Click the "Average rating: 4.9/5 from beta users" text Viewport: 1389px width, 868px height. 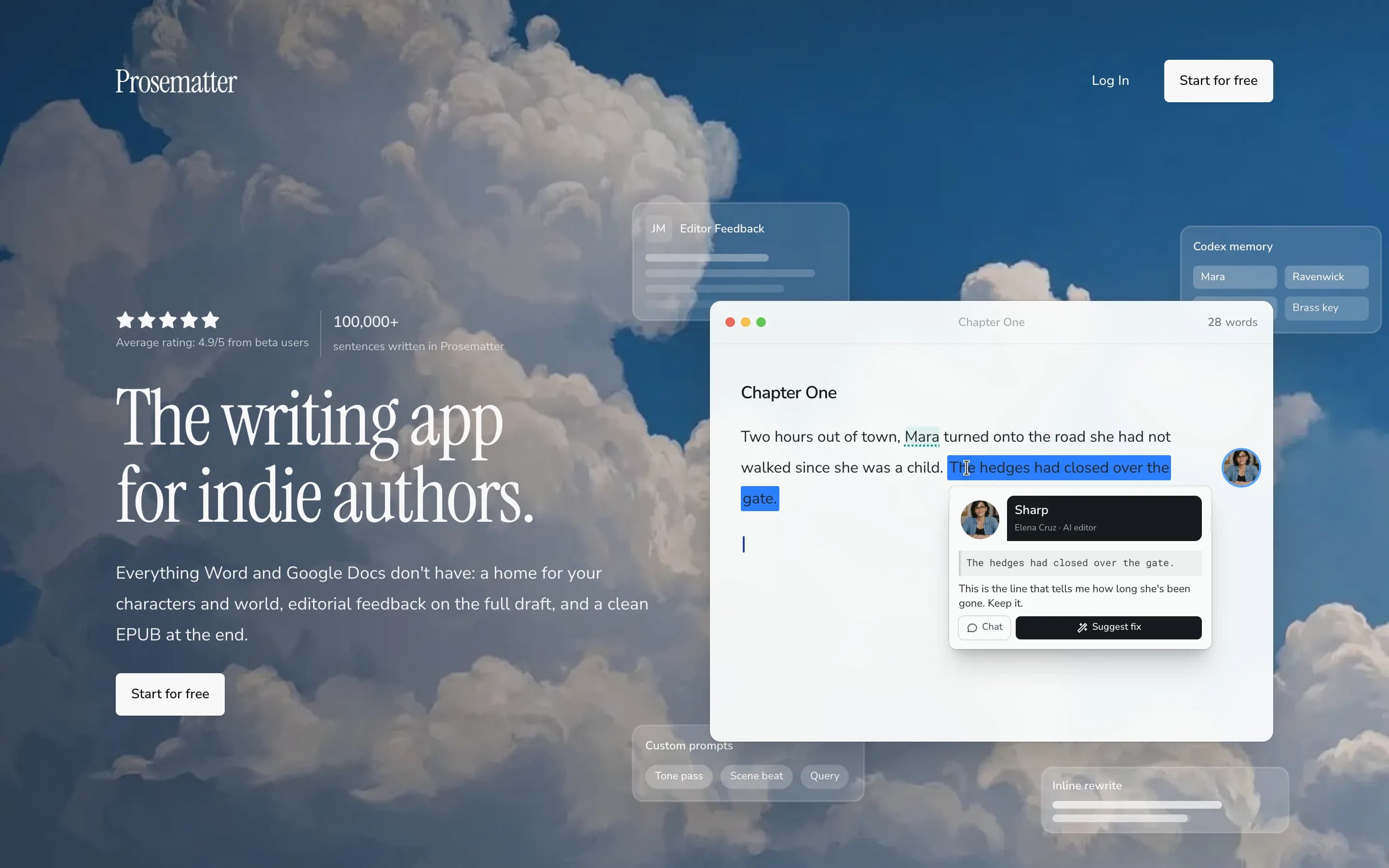212,343
